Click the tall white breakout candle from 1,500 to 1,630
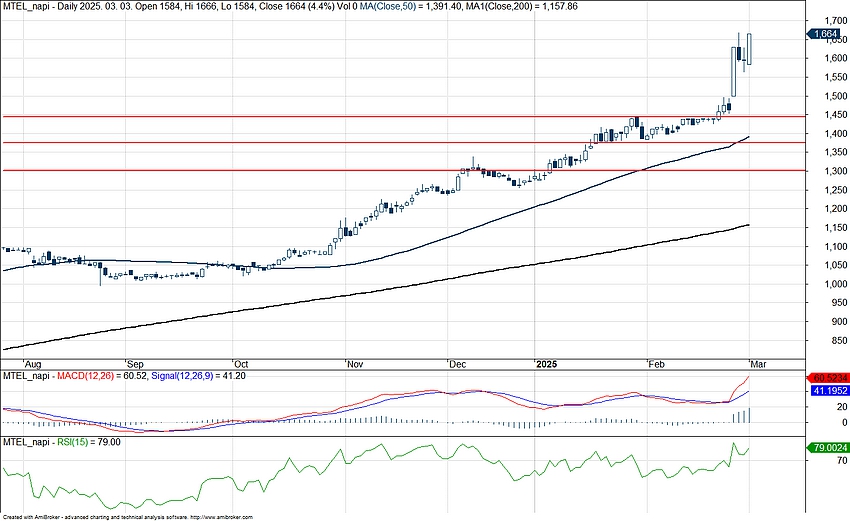Image resolution: width=850 pixels, height=521 pixels. click(x=733, y=72)
